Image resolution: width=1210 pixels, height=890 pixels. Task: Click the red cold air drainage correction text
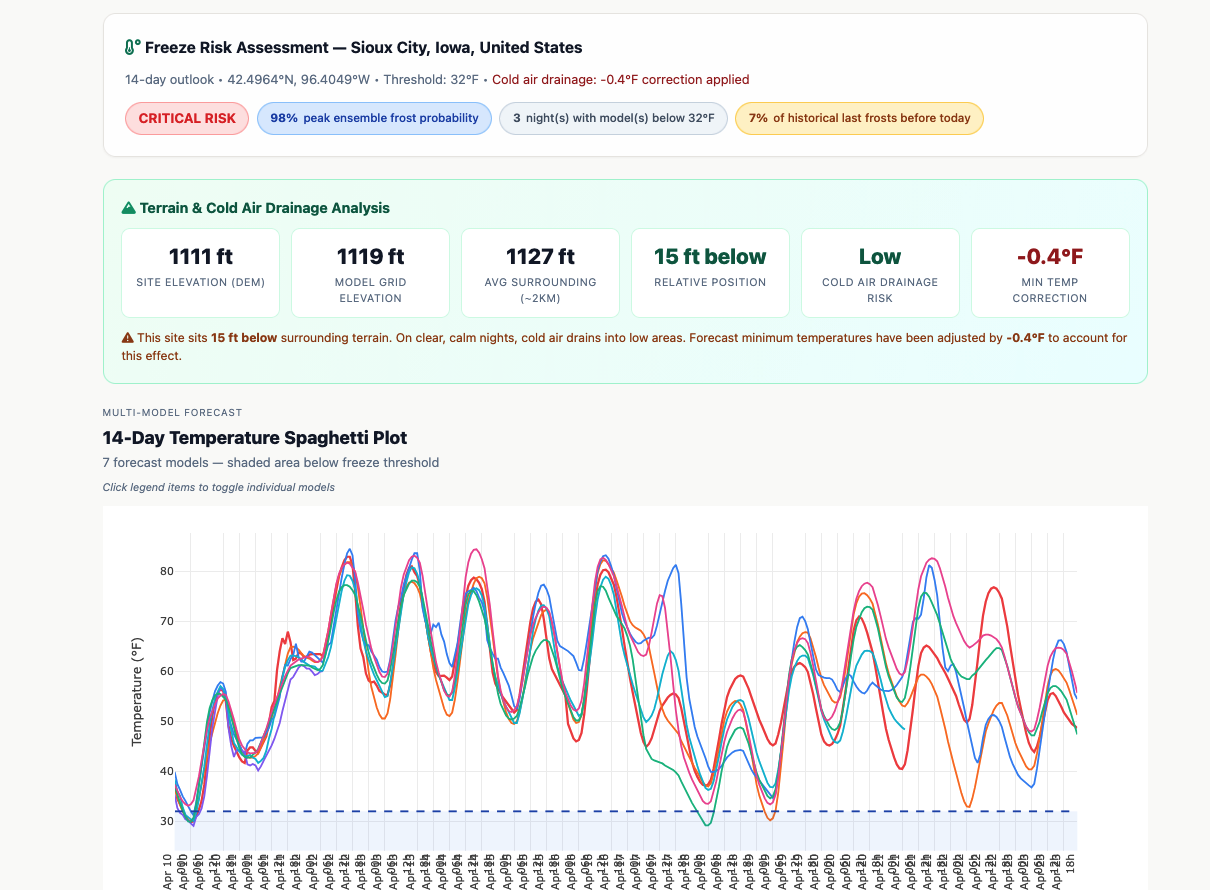click(620, 80)
